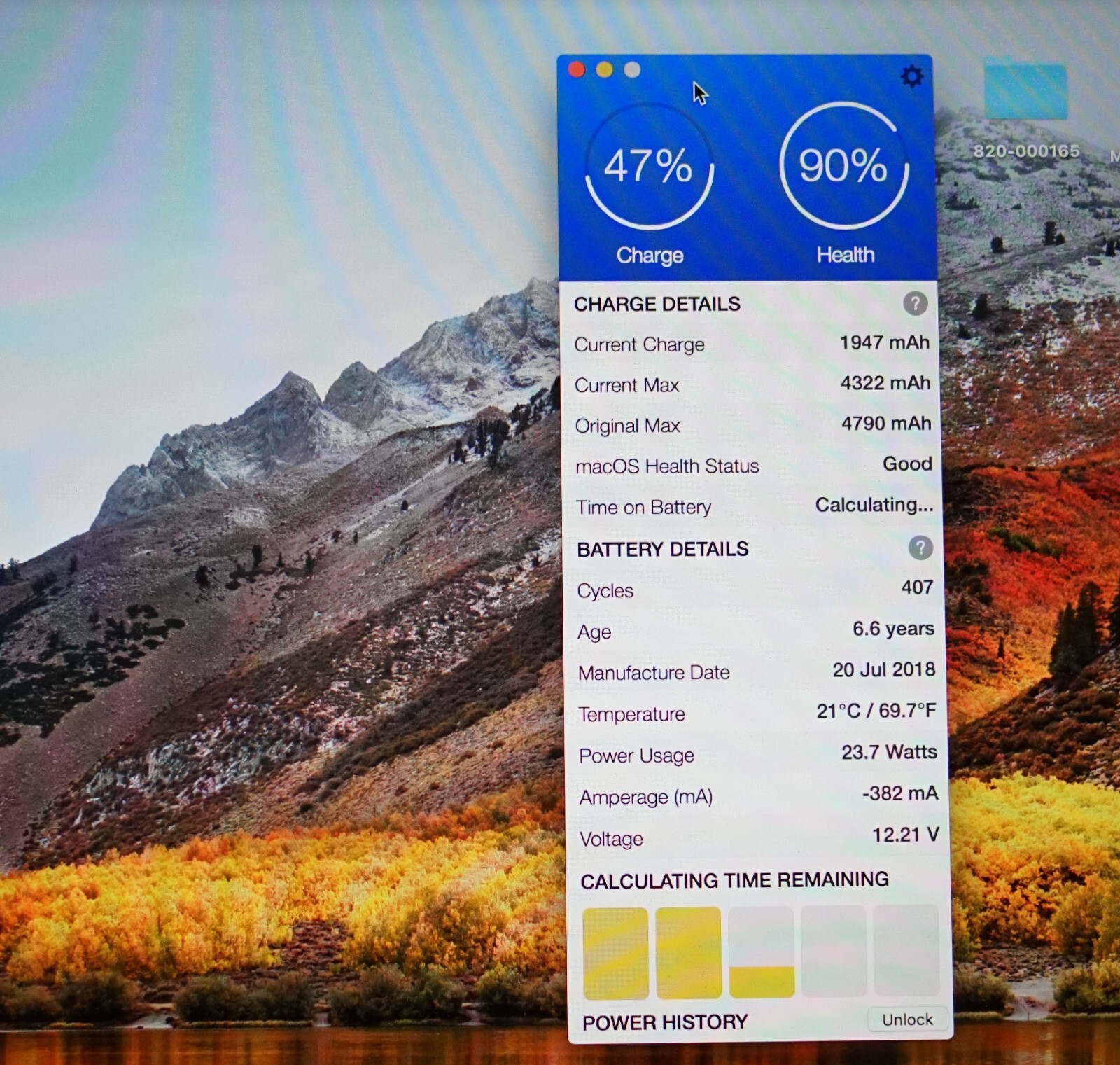Click the macOS Health Status row label
Screen dimensions: 1120x1065
[x=667, y=466]
